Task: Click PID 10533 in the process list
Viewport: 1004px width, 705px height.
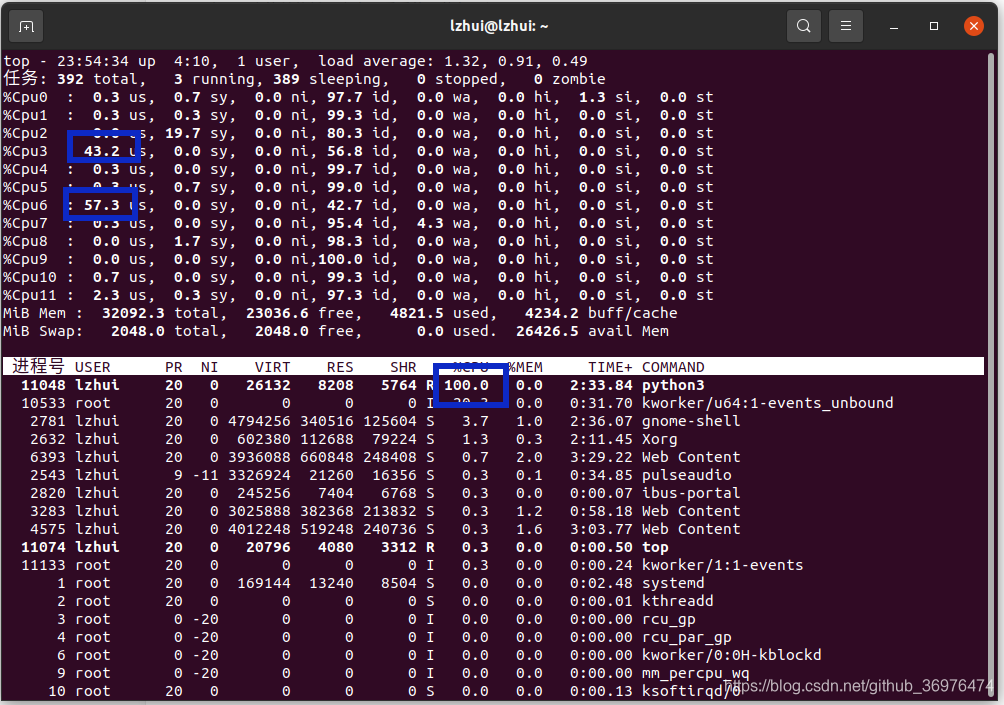Action: (x=43, y=403)
